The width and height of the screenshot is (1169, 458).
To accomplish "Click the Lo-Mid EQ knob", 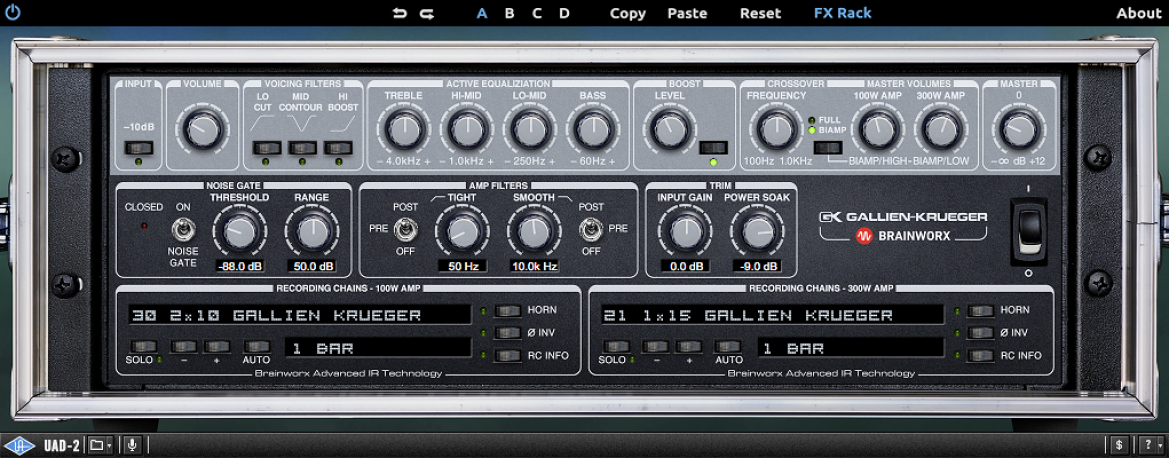I will pyautogui.click(x=529, y=130).
